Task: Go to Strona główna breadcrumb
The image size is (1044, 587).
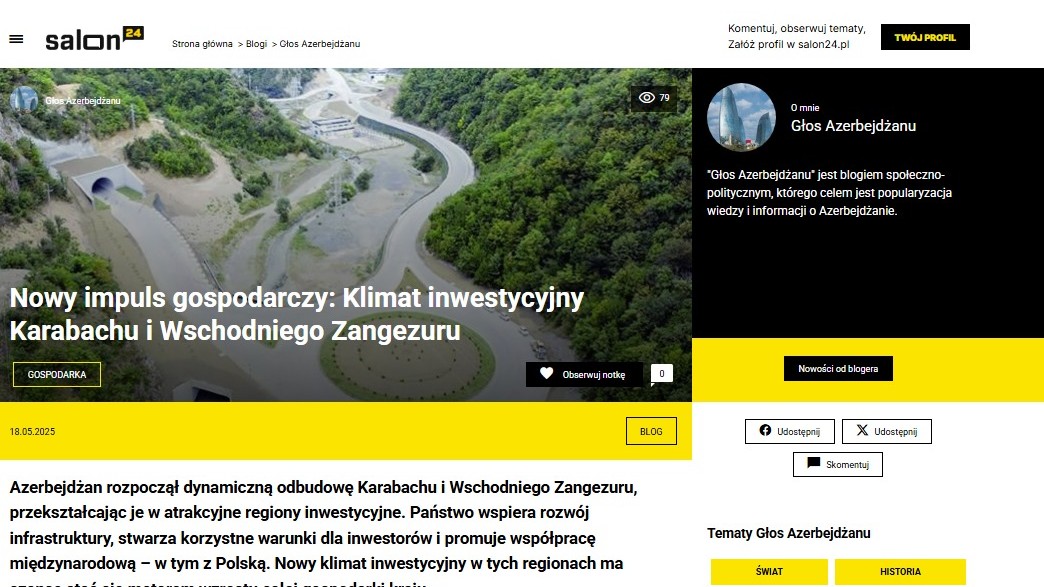Action: (202, 44)
